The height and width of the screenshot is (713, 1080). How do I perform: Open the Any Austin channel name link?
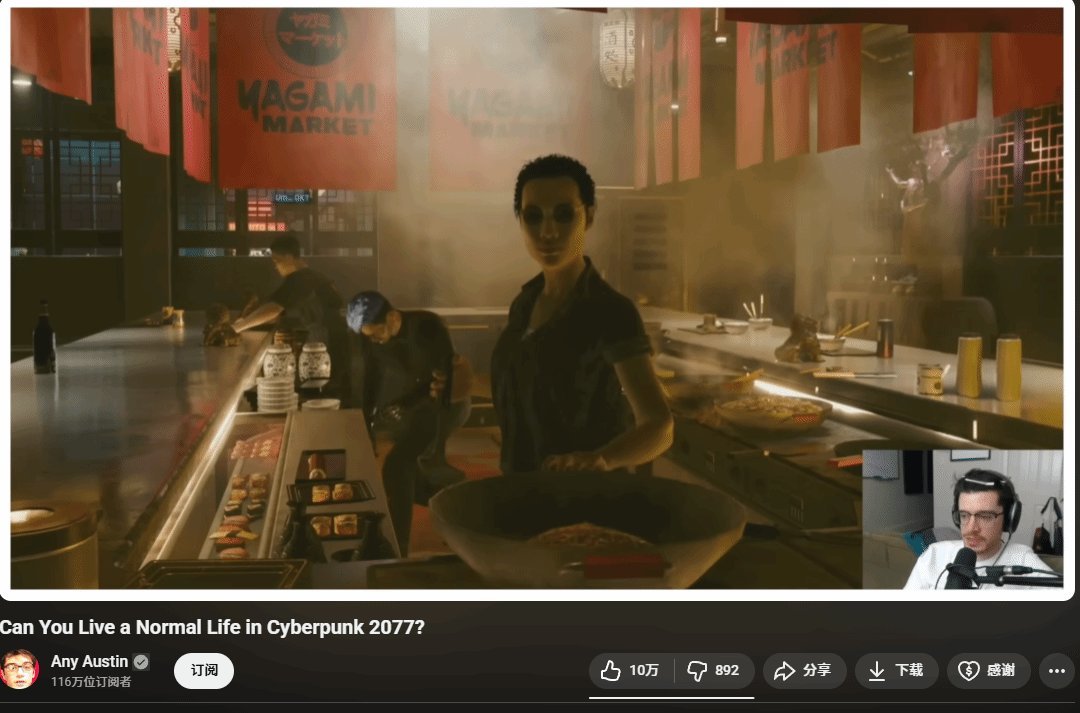click(x=90, y=661)
